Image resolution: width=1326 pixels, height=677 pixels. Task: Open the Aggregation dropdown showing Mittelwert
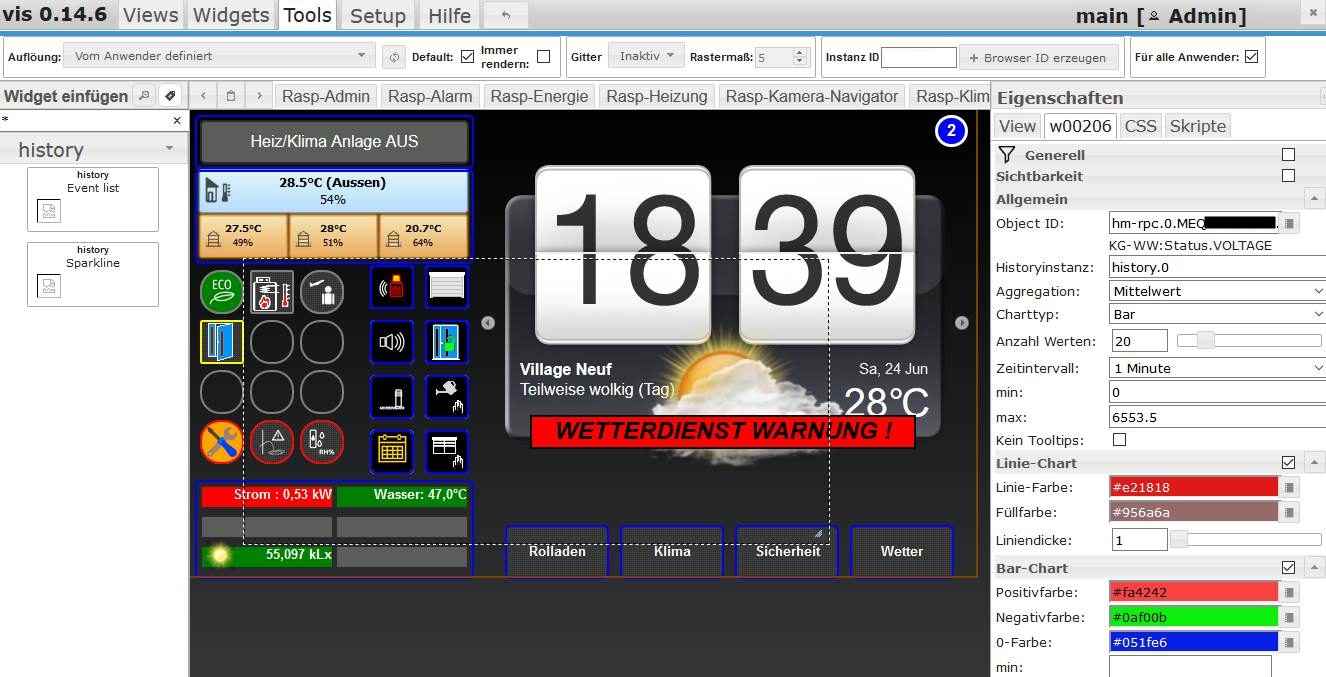(x=1217, y=291)
